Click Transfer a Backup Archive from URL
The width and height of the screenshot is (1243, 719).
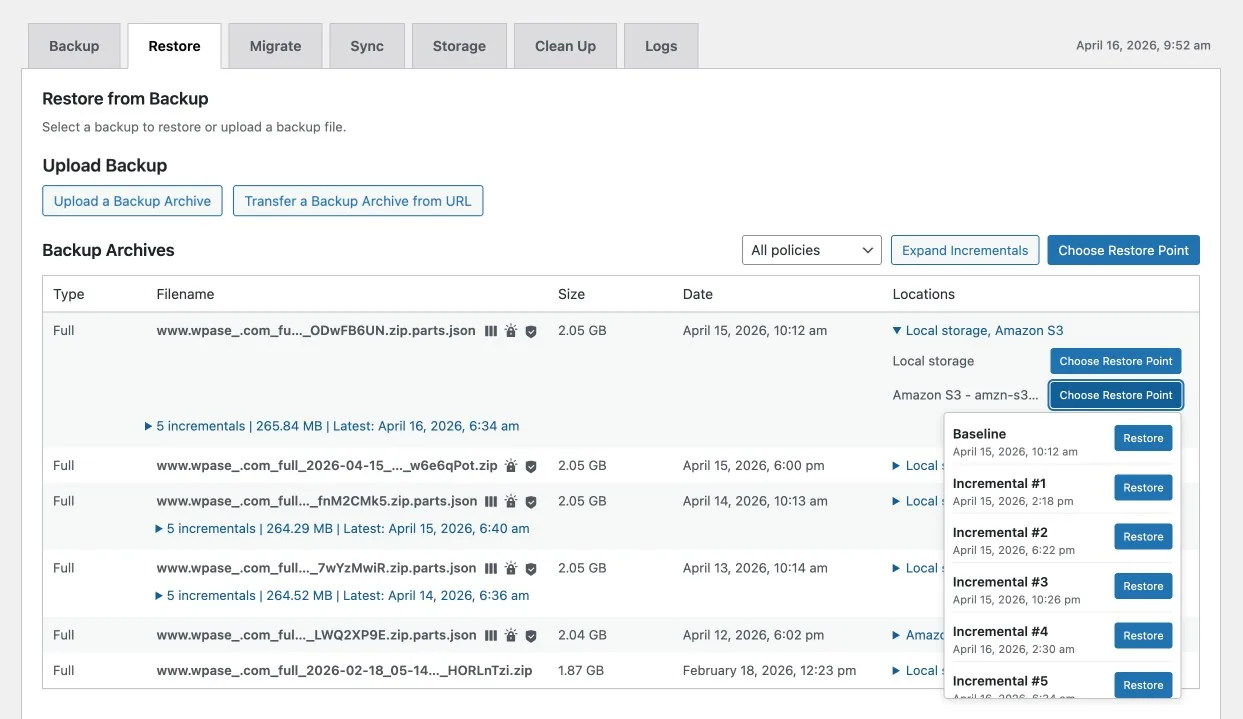pos(358,201)
